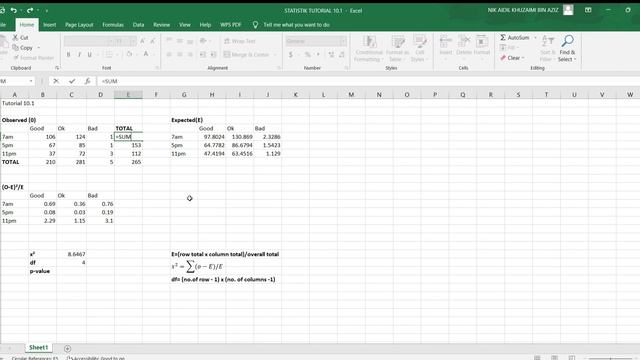Click the Borders icon
Viewport: 640px width, 360px height.
109,54
